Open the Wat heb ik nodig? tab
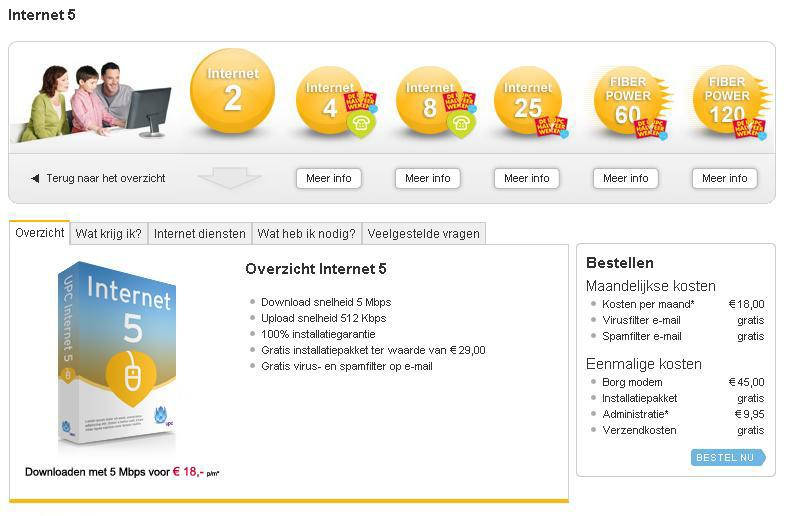 tap(306, 233)
